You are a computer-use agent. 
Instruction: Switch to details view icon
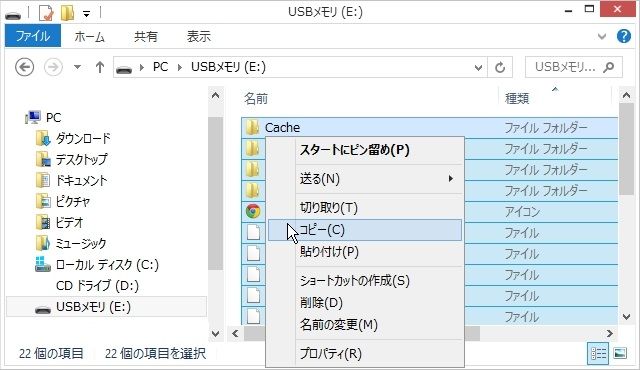pyautogui.click(x=598, y=354)
